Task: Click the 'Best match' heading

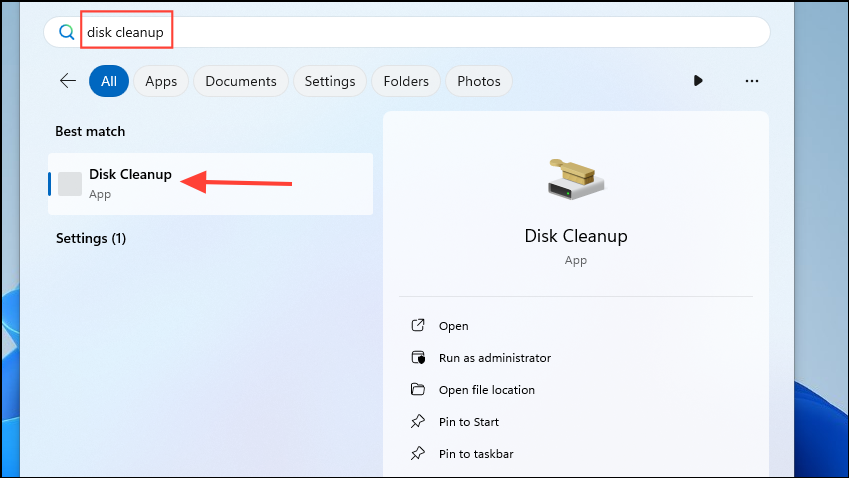Action: [90, 132]
